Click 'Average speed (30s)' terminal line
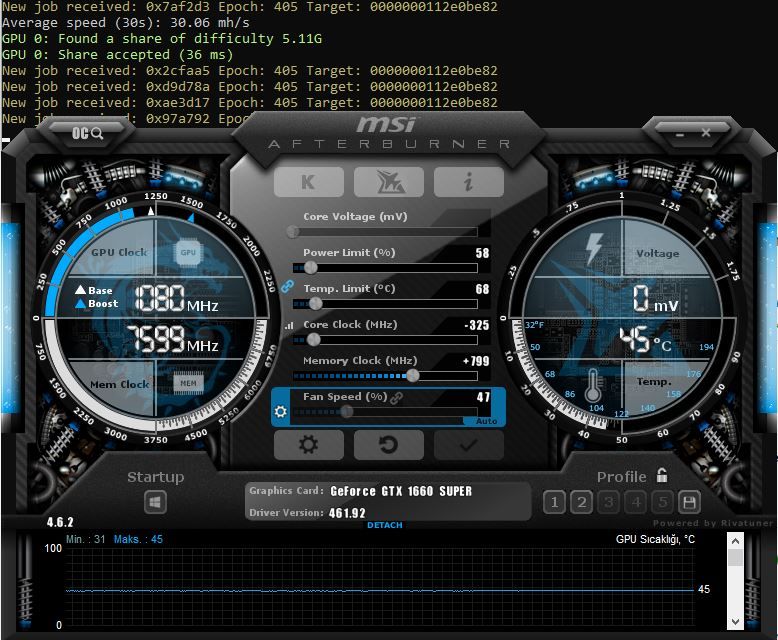This screenshot has height=640, width=778. coord(126,23)
